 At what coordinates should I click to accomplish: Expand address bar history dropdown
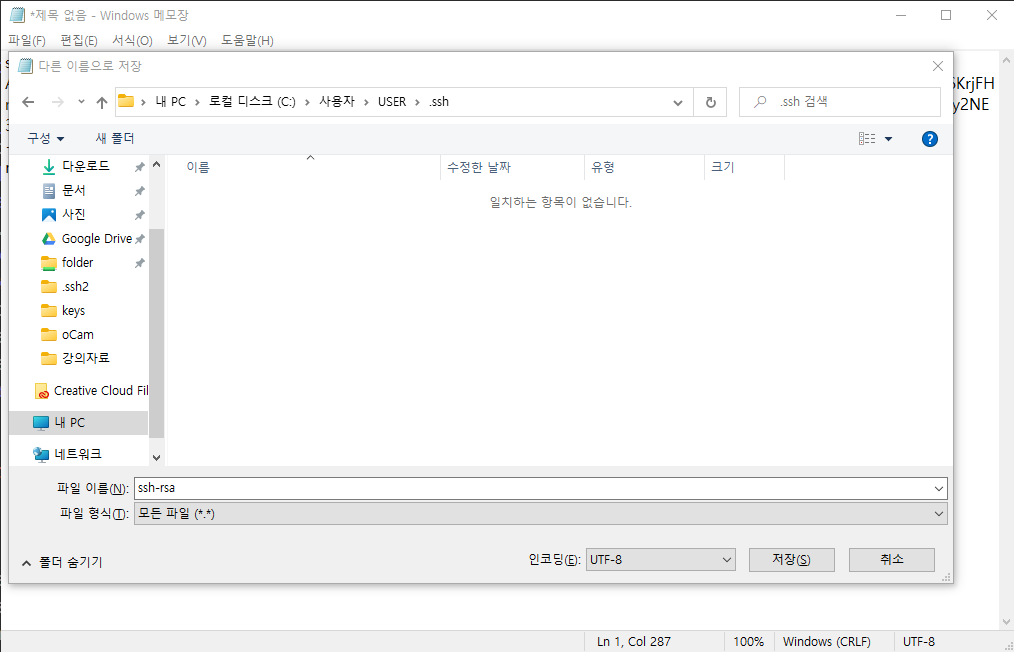pyautogui.click(x=678, y=102)
